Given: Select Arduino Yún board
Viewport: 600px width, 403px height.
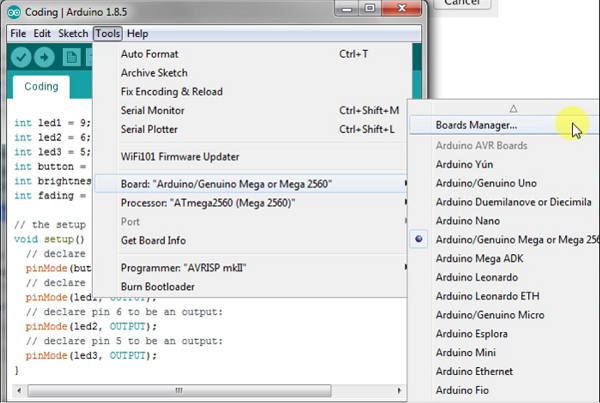Looking at the screenshot, I should [x=504, y=164].
